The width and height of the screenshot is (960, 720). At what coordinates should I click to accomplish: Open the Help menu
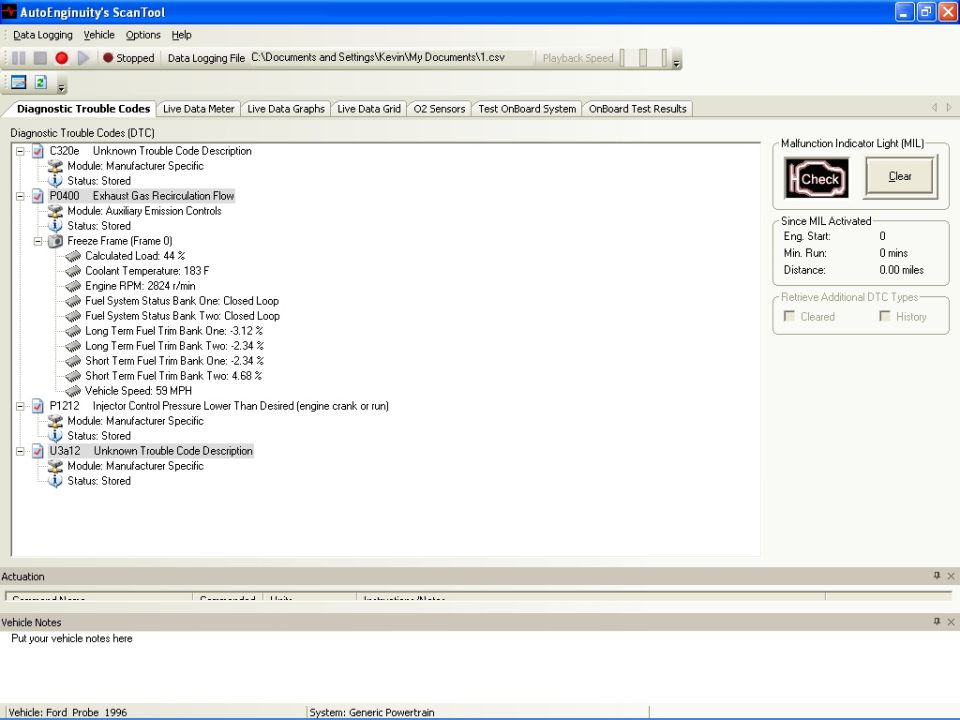click(x=181, y=35)
